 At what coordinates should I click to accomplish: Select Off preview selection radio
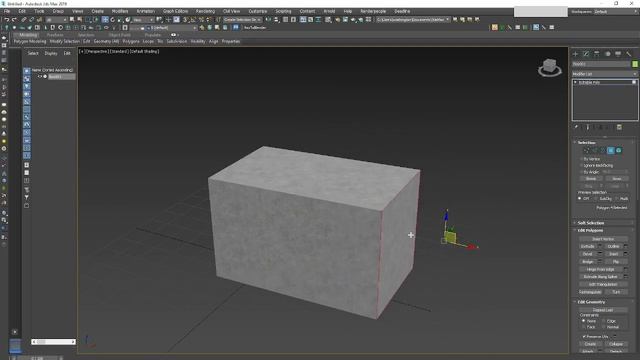coord(580,198)
